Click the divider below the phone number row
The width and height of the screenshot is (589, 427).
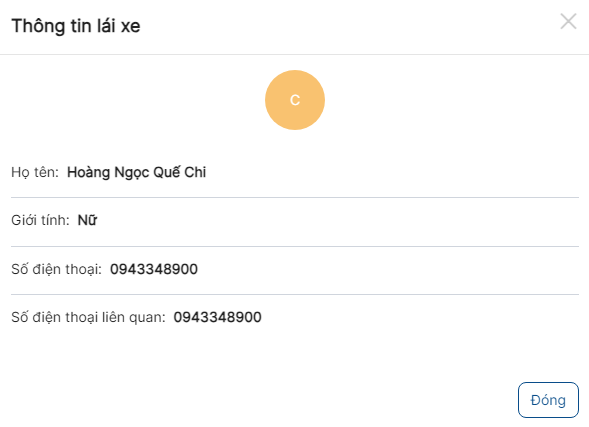click(x=295, y=294)
